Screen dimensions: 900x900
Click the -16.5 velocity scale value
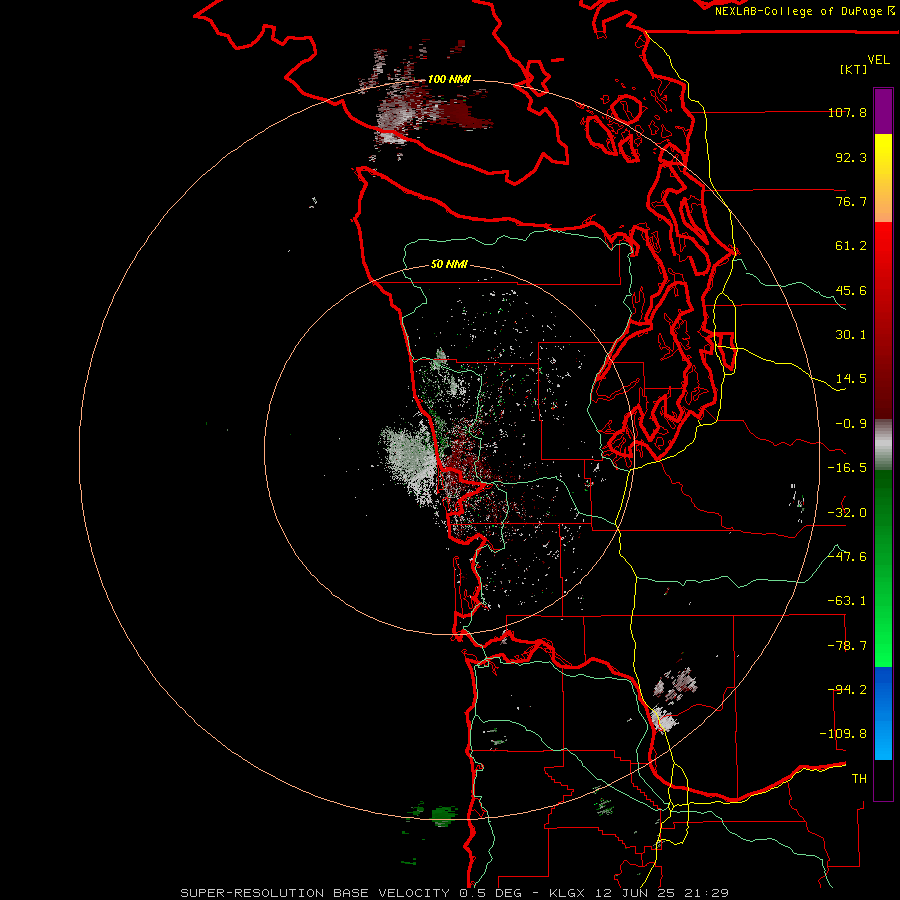tap(847, 468)
